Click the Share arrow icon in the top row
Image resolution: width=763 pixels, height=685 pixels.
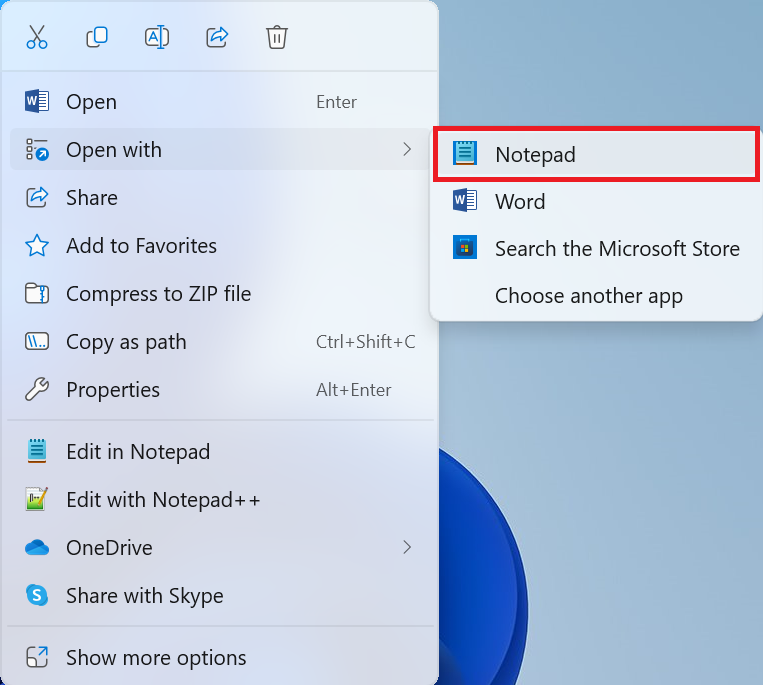coord(217,37)
